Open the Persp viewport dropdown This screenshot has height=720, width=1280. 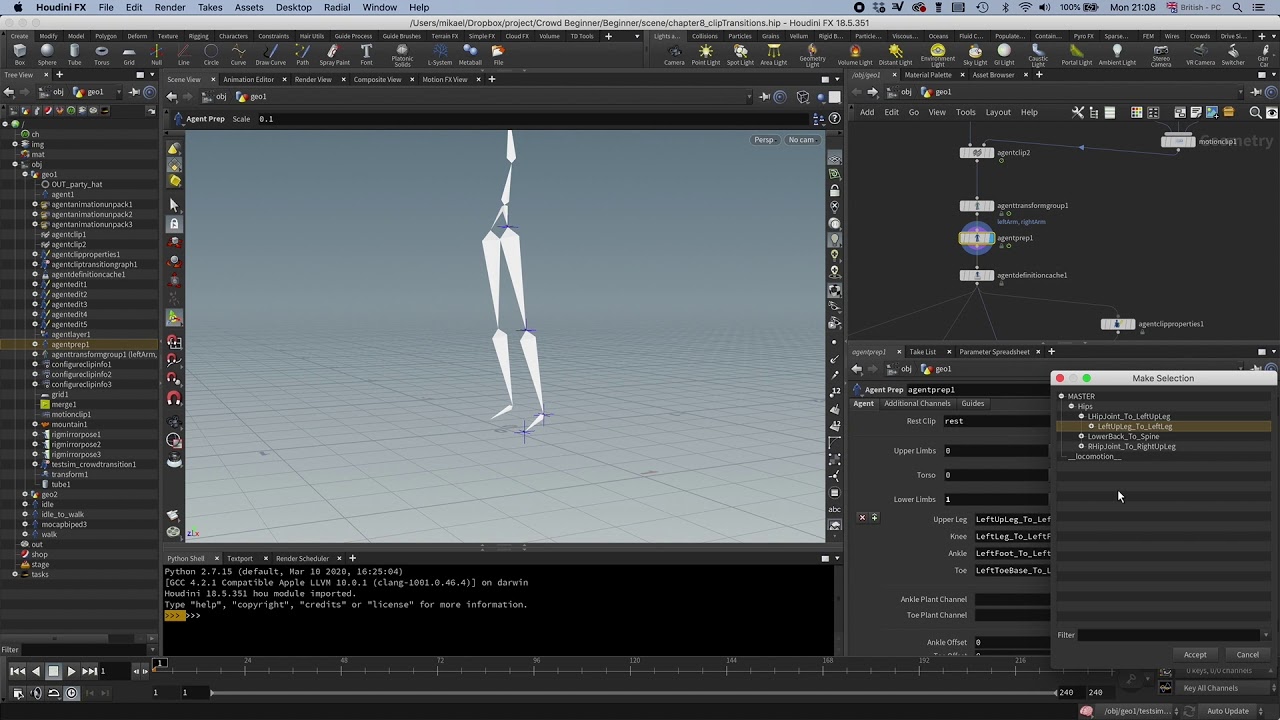764,140
